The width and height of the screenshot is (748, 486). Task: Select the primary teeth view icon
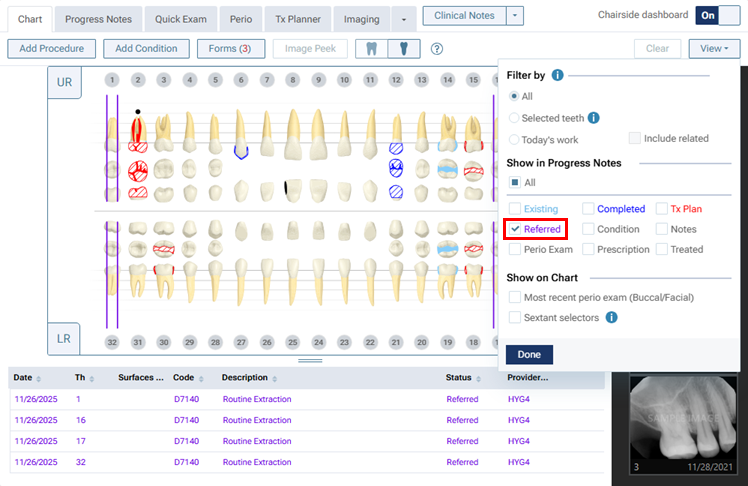[x=371, y=49]
